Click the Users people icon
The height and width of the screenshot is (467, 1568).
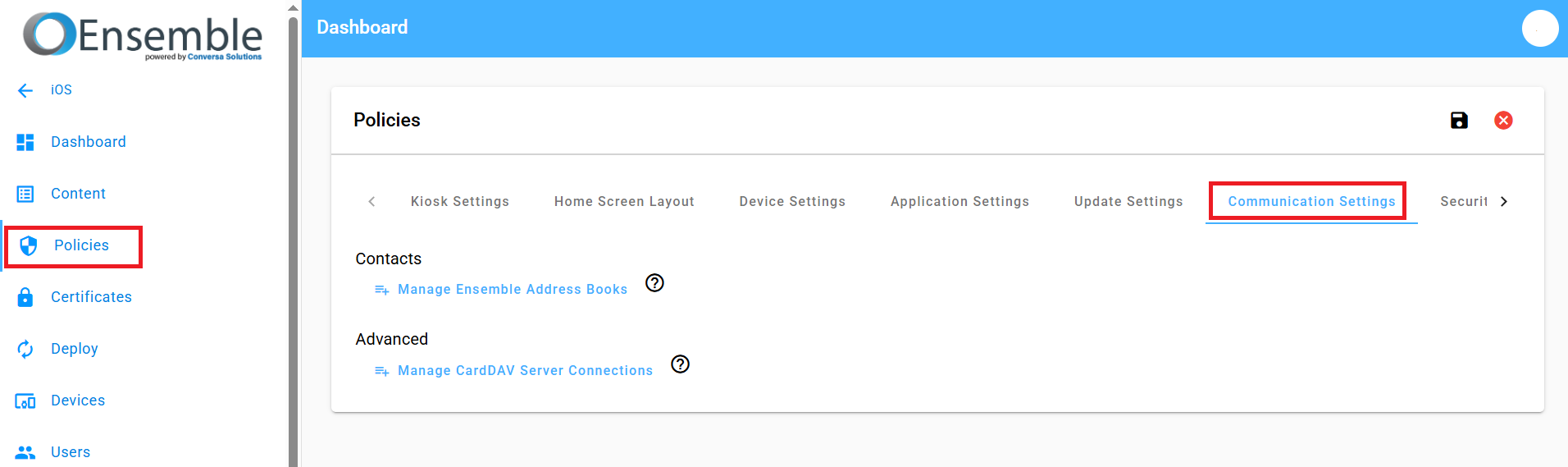(x=25, y=452)
